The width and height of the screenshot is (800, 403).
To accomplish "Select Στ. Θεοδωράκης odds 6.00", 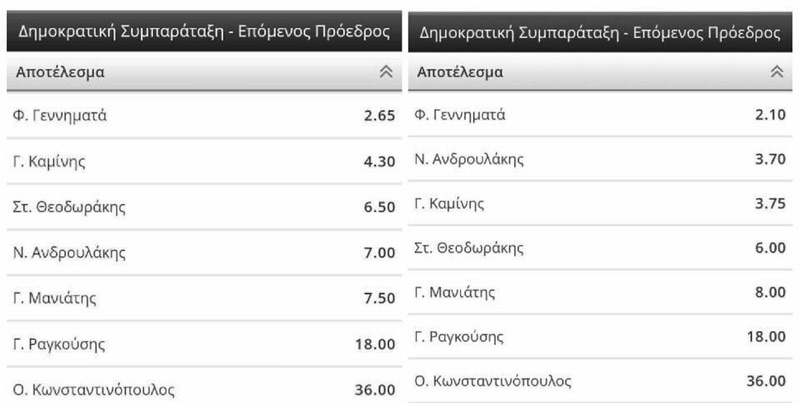I will click(769, 248).
